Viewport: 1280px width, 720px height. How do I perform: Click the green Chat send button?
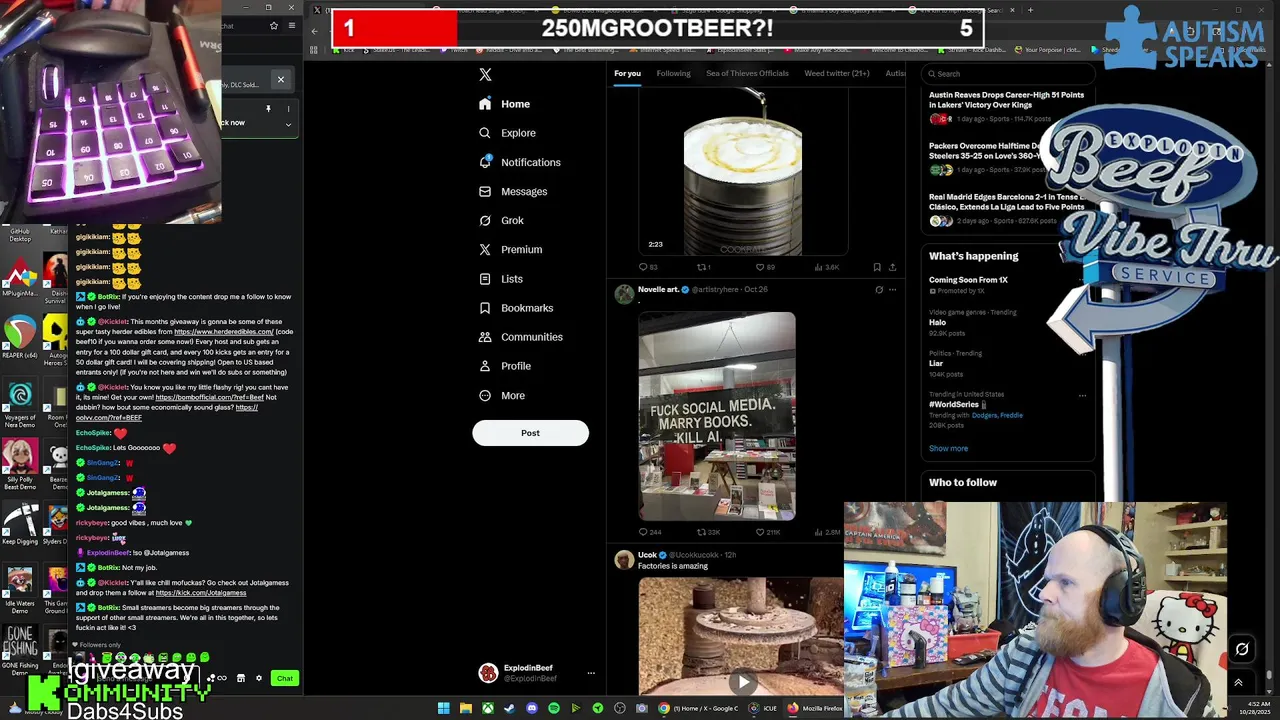(x=285, y=678)
